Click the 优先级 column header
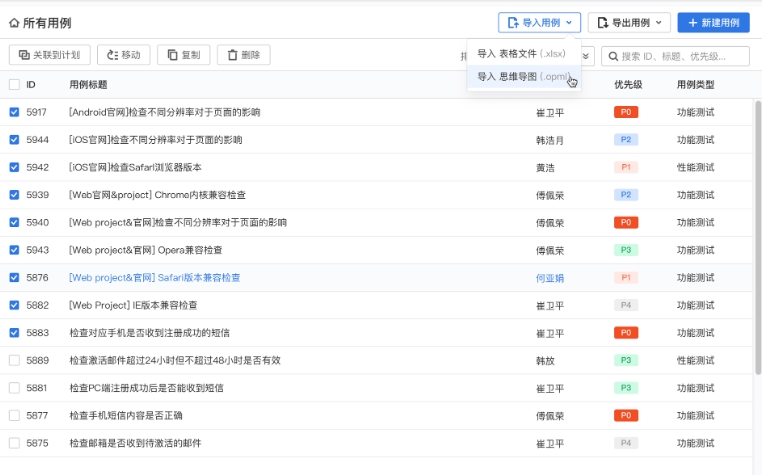762x475 pixels. [x=628, y=85]
